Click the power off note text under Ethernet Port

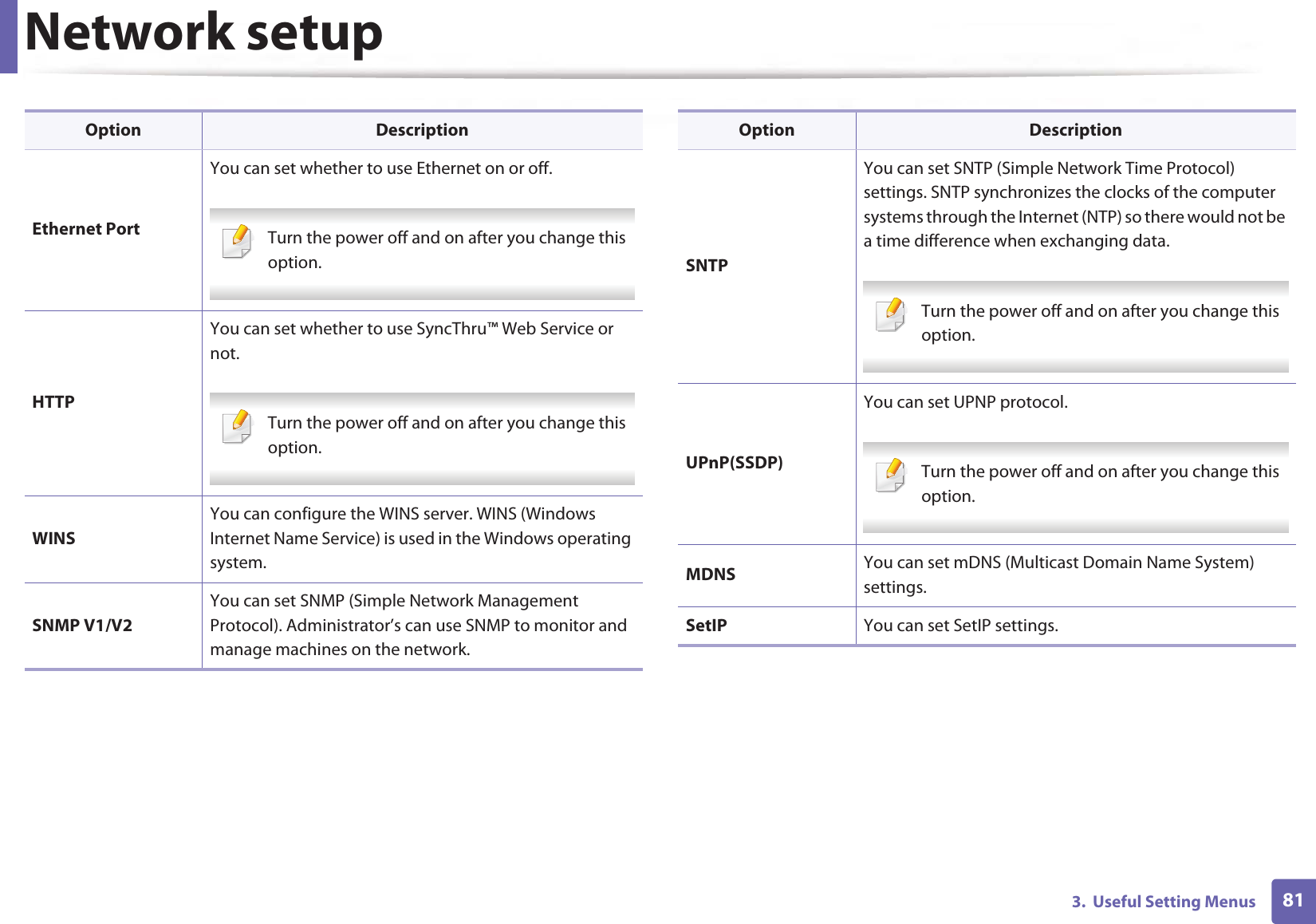[447, 251]
